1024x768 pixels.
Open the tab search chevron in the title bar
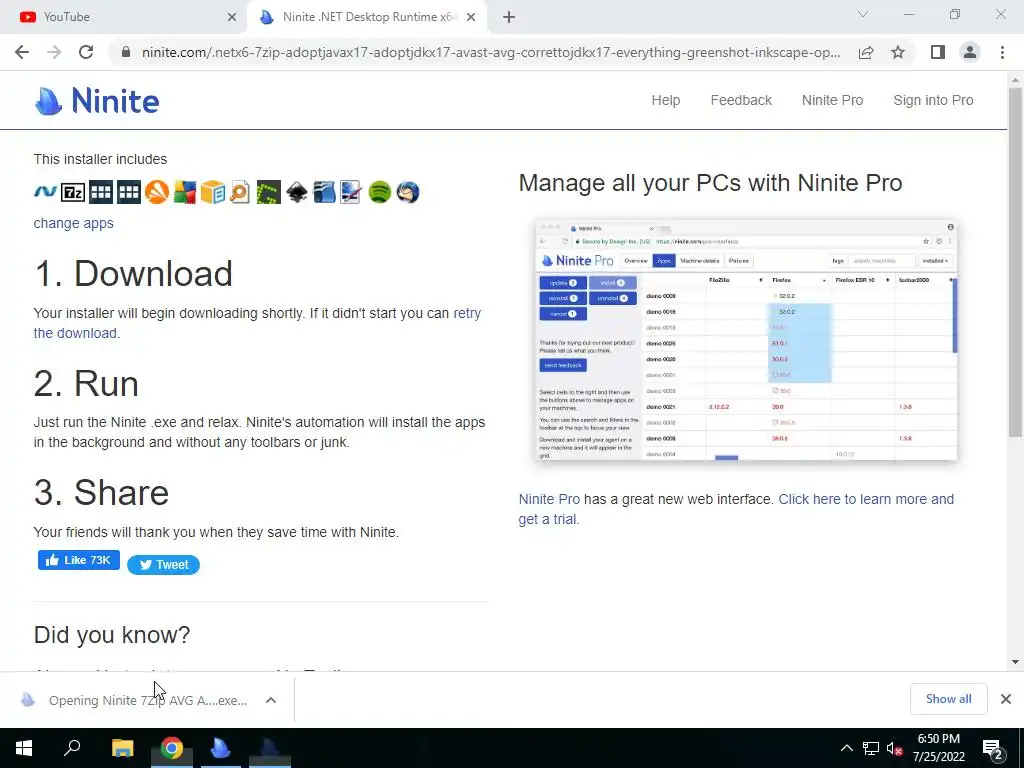click(863, 14)
